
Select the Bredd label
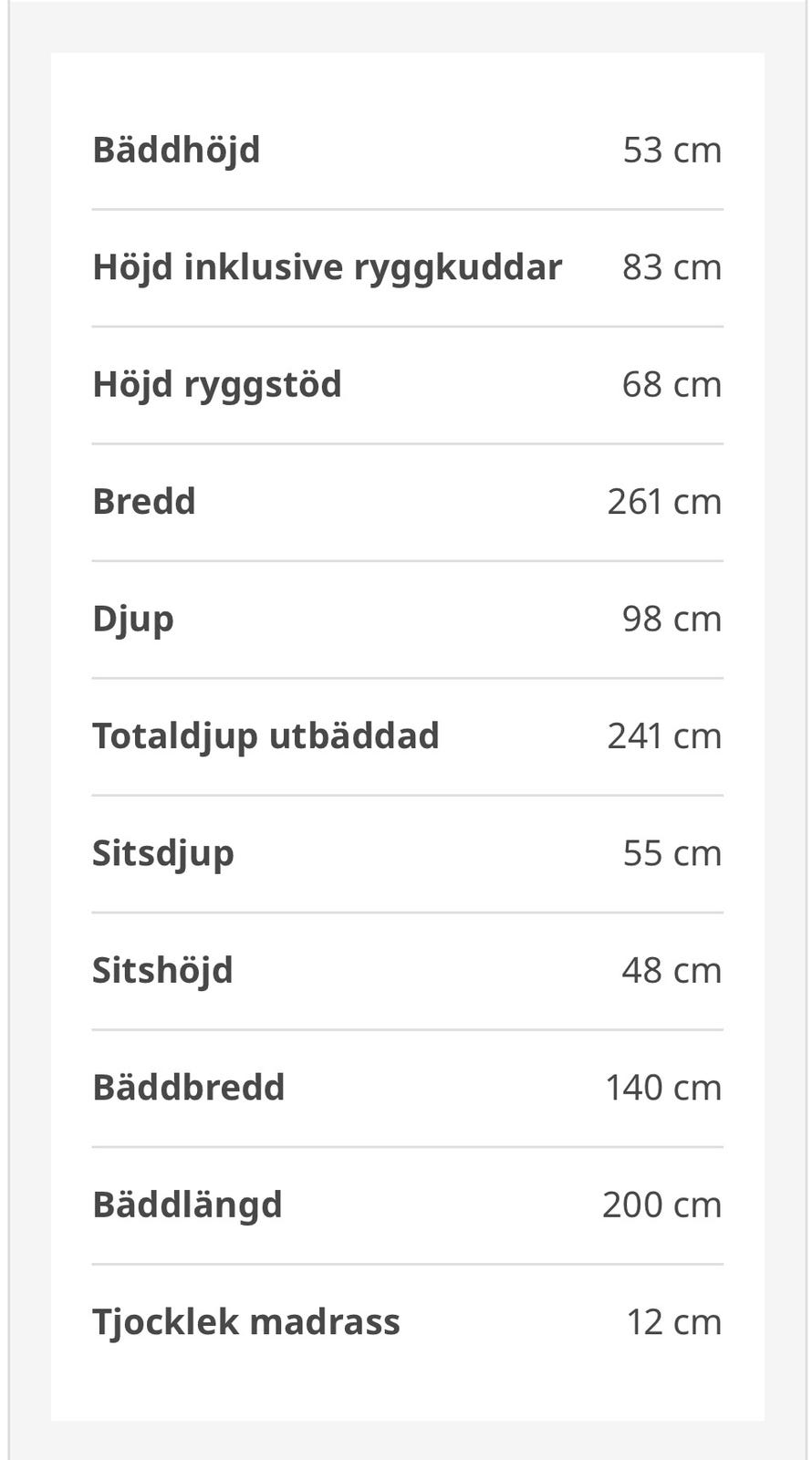pyautogui.click(x=144, y=501)
